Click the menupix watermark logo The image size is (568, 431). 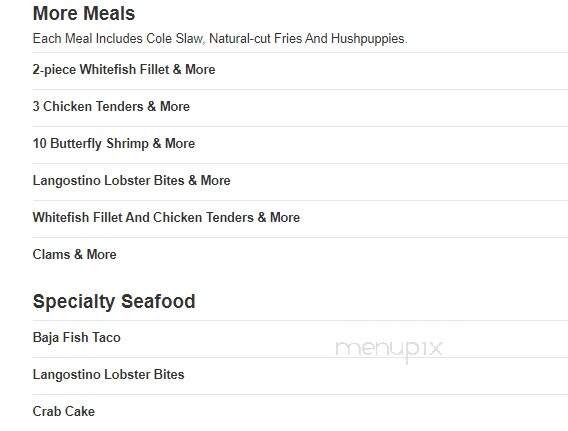pyautogui.click(x=389, y=349)
